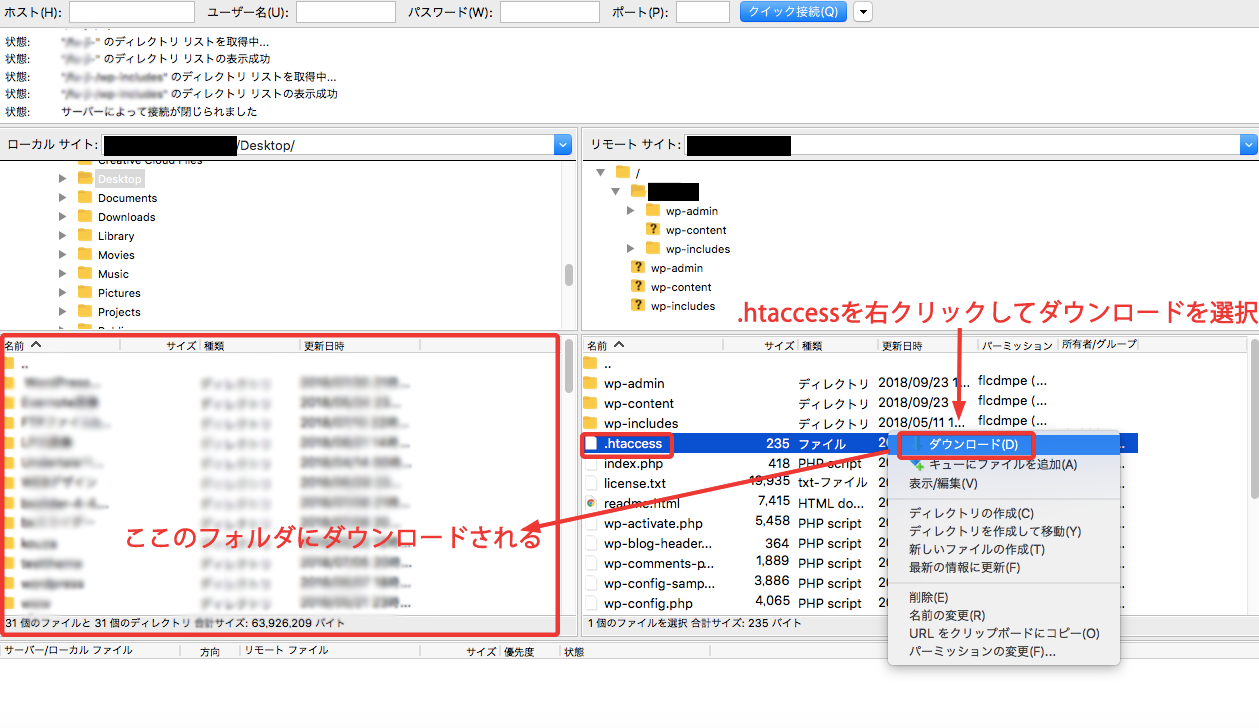Select パーミッションの変更(F) in context menu
The width and height of the screenshot is (1259, 728).
982,651
